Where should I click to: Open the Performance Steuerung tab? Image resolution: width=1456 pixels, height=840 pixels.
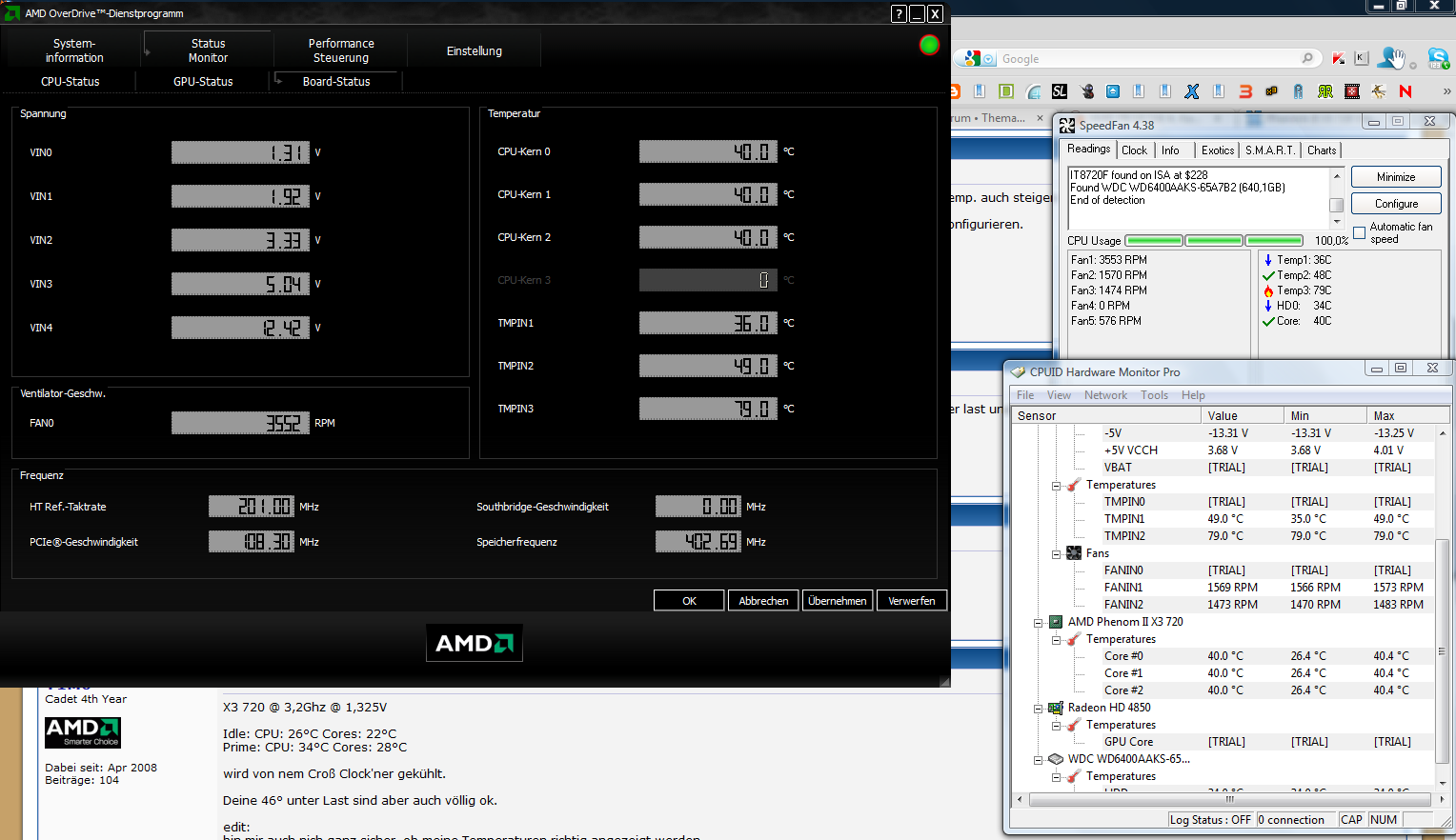(341, 50)
